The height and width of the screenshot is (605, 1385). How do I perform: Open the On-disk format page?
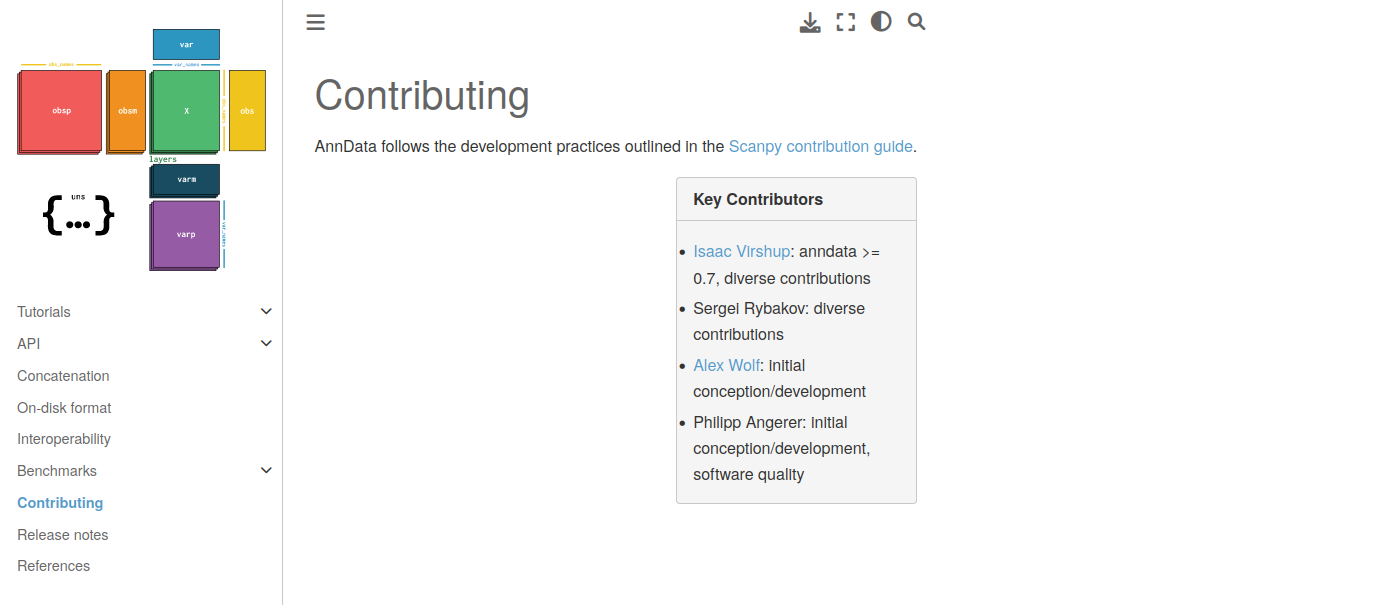[63, 407]
